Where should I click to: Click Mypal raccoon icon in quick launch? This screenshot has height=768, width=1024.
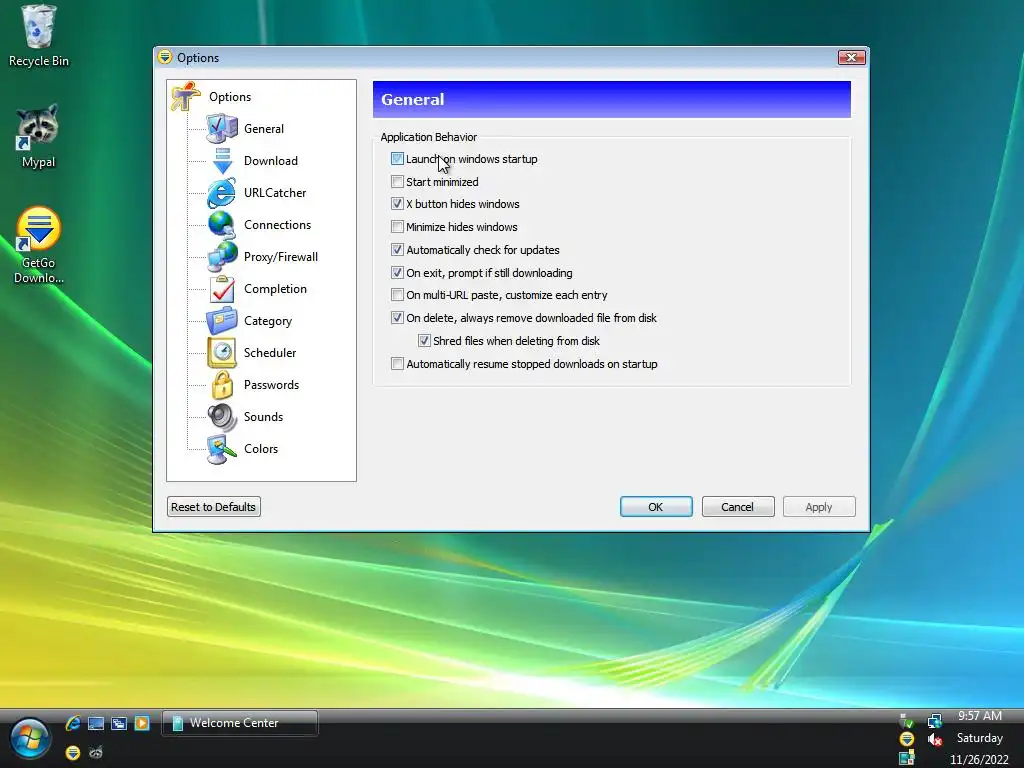[x=96, y=752]
